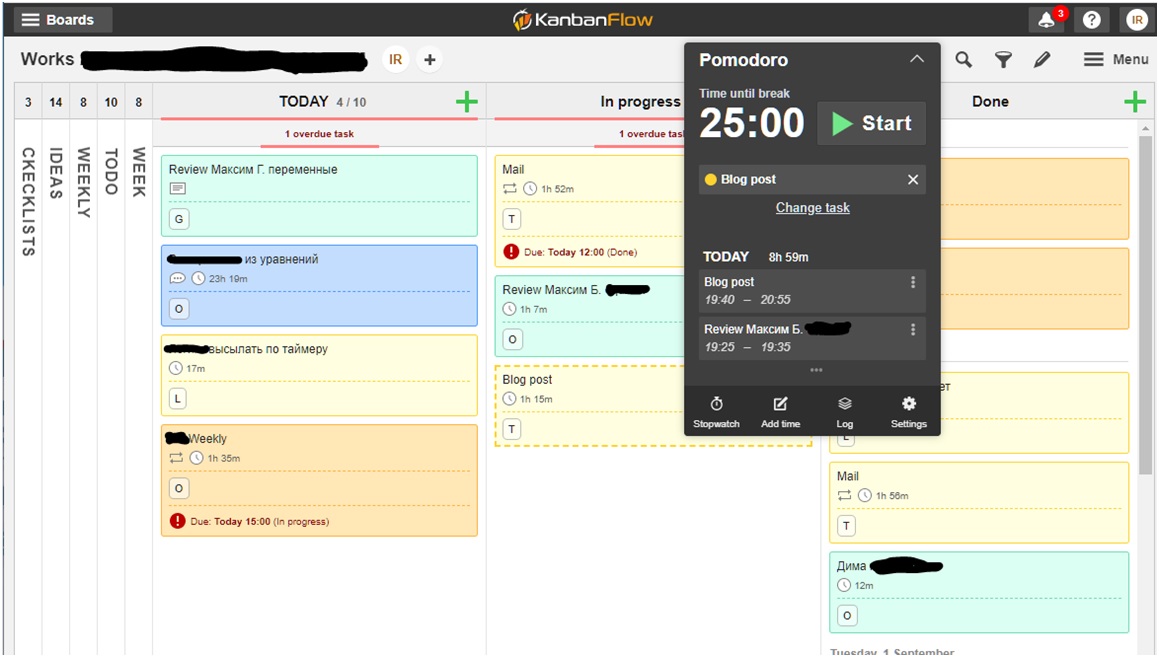Image resolution: width=1159 pixels, height=657 pixels.
Task: Click the Done column header
Action: pos(990,102)
